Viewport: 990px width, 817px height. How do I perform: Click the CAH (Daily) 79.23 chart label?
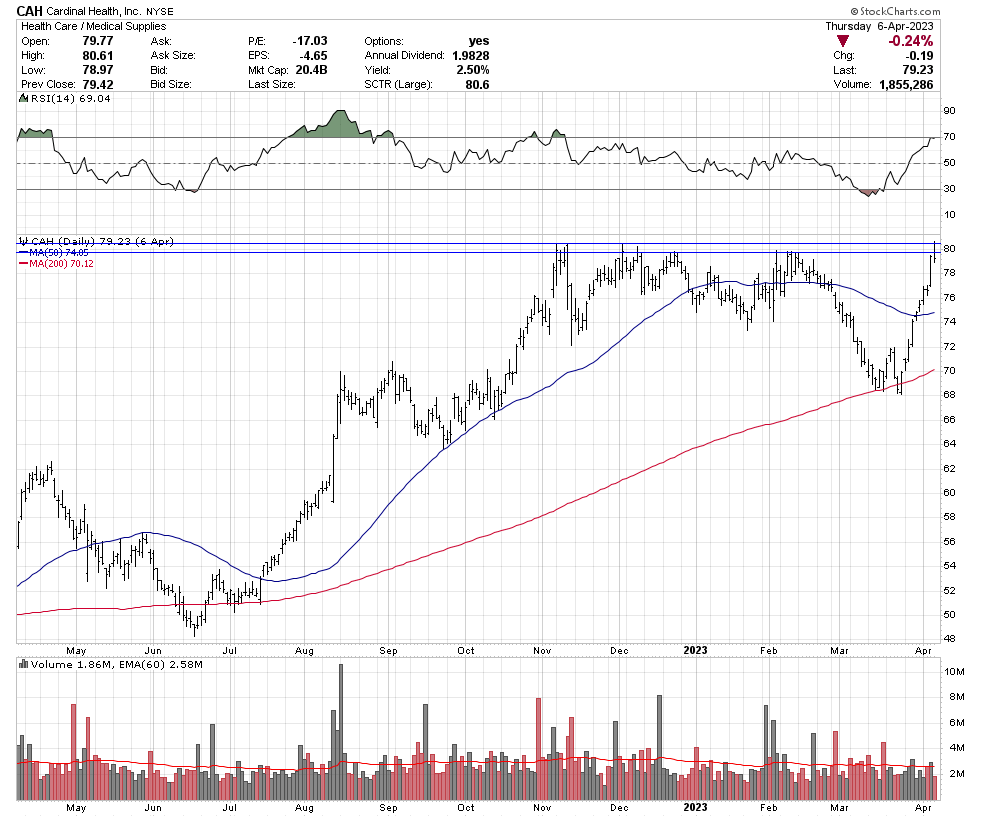pos(102,241)
